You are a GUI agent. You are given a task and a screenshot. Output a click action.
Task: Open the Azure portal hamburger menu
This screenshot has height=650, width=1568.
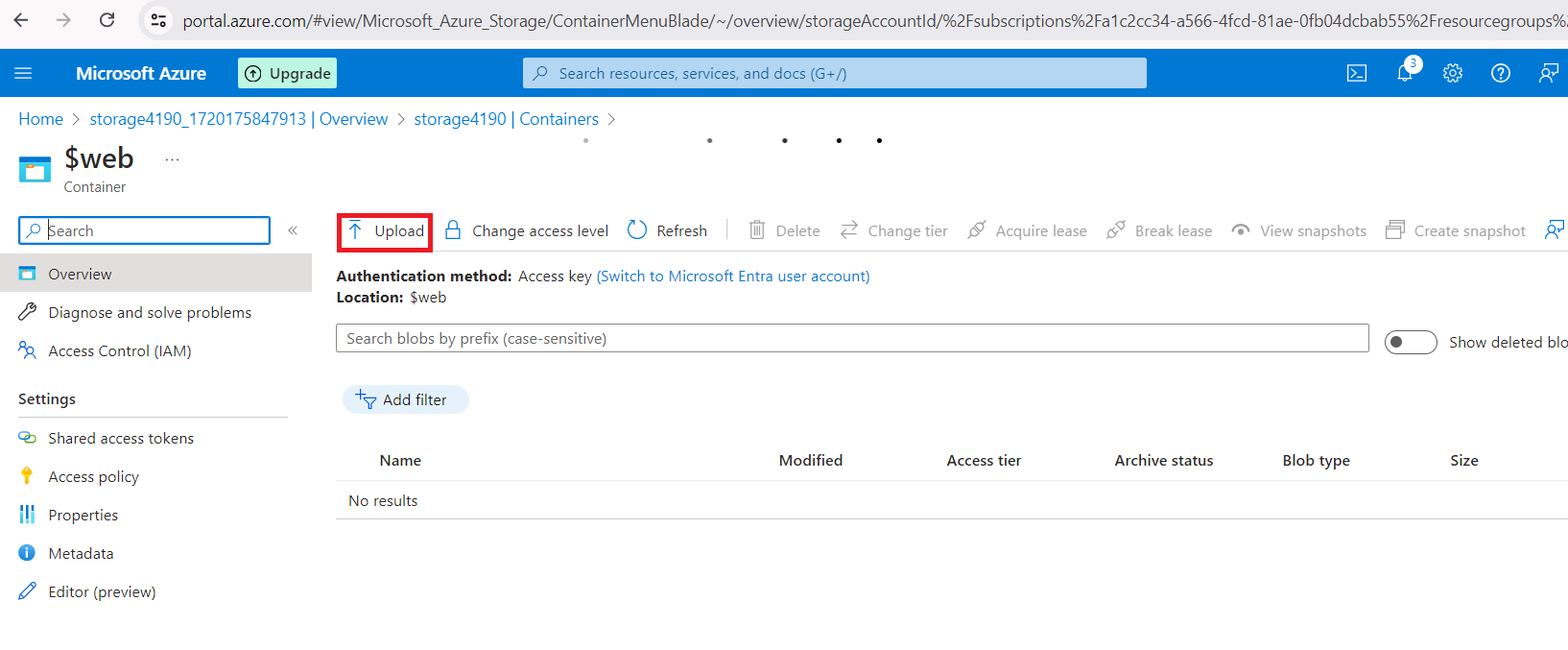pyautogui.click(x=23, y=73)
